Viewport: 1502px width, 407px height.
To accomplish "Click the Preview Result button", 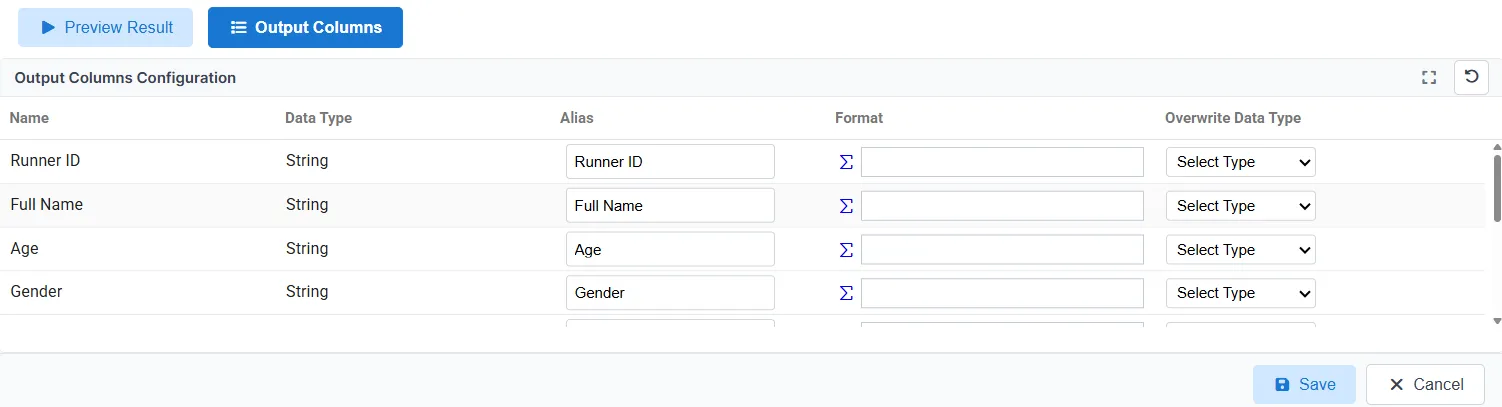I will pyautogui.click(x=105, y=27).
